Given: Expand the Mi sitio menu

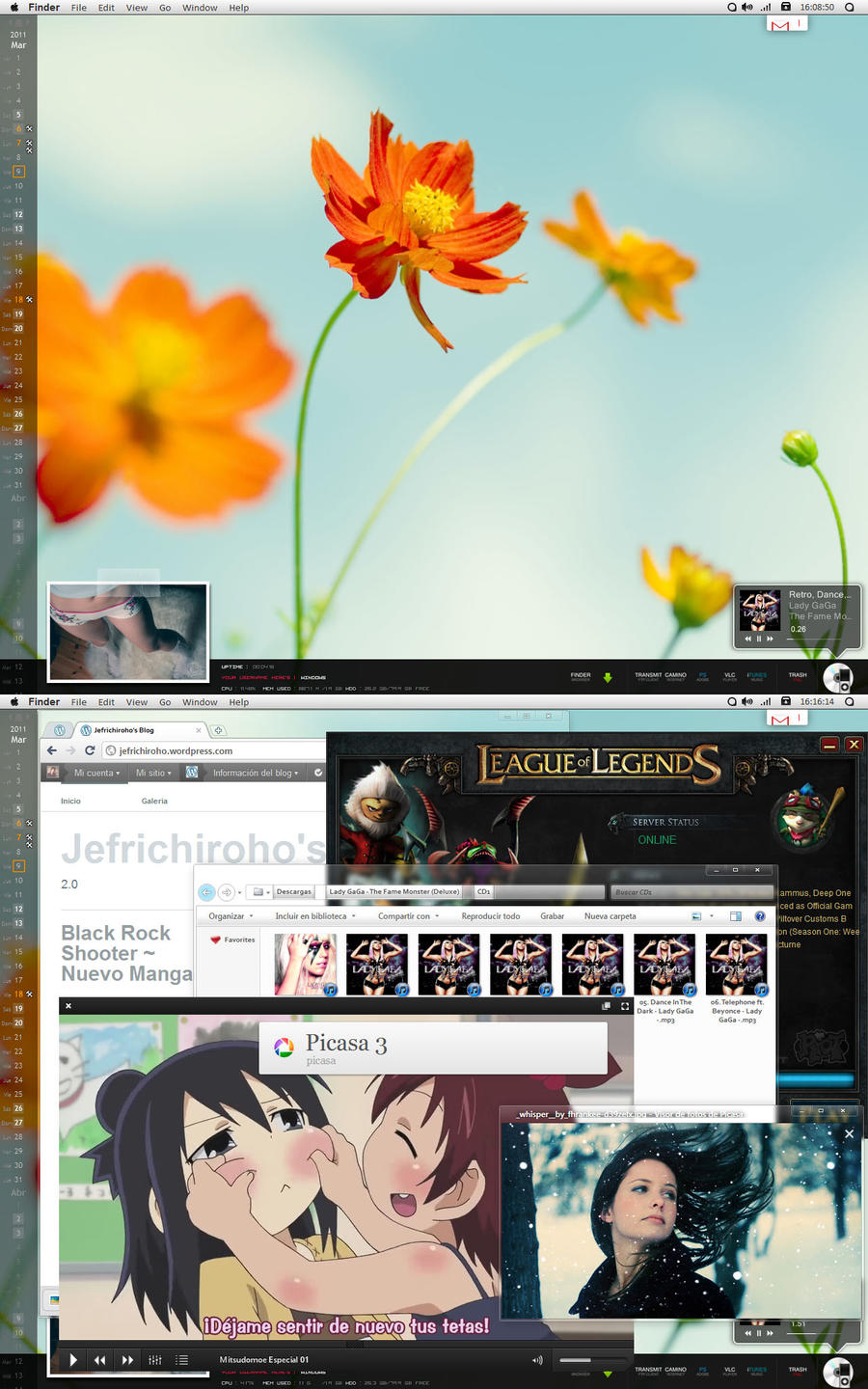Looking at the screenshot, I should [153, 773].
